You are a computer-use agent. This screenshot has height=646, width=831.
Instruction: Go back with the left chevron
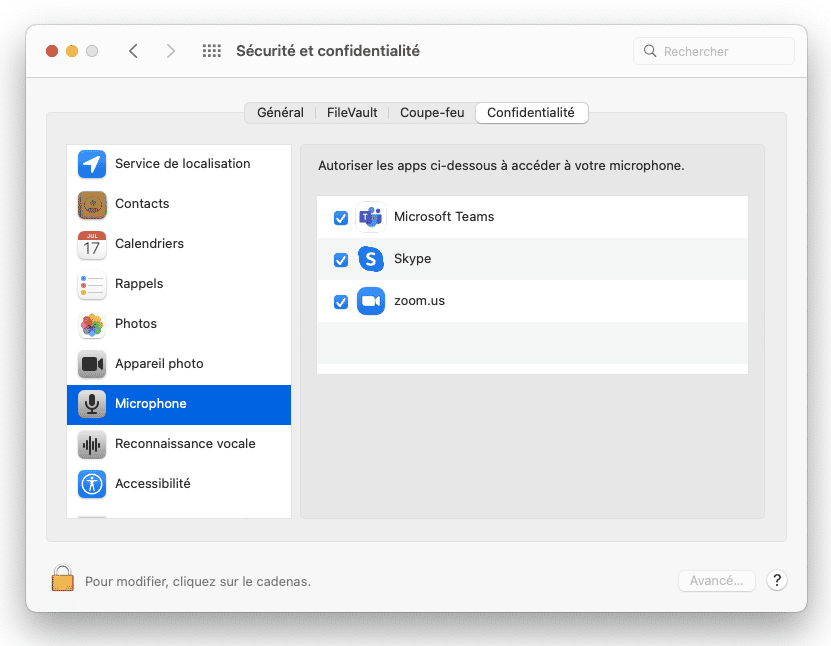(134, 51)
